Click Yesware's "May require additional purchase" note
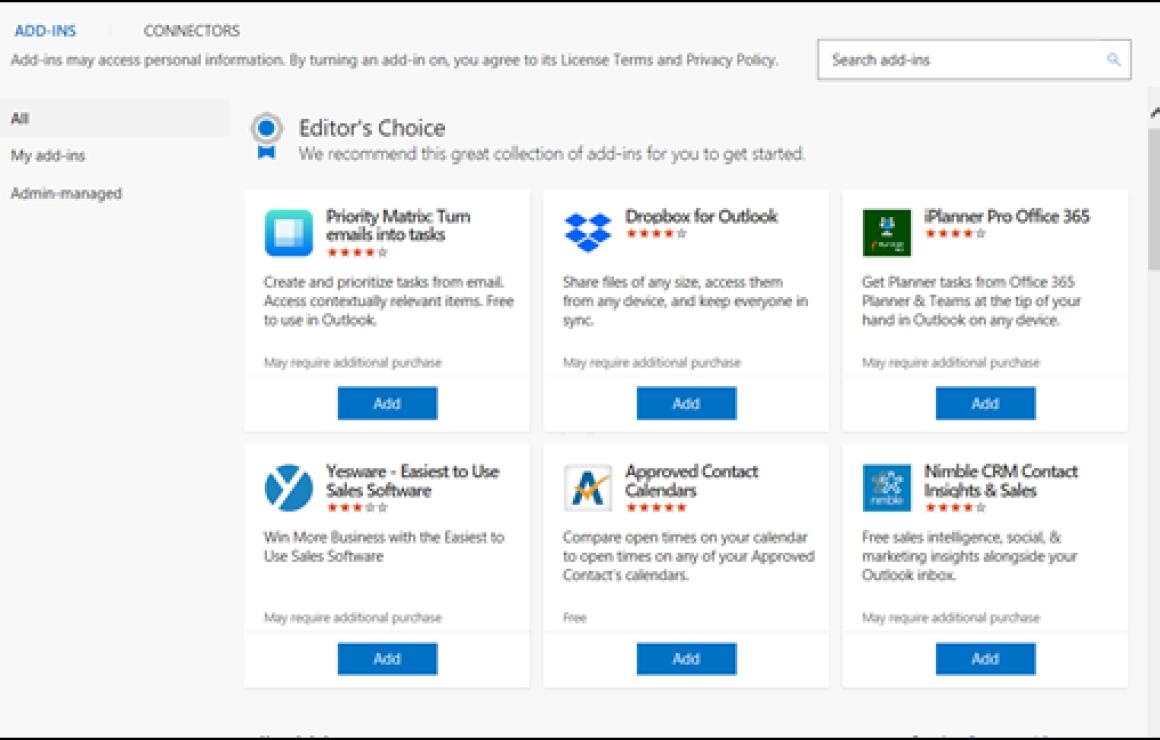The height and width of the screenshot is (740, 1160). point(353,617)
